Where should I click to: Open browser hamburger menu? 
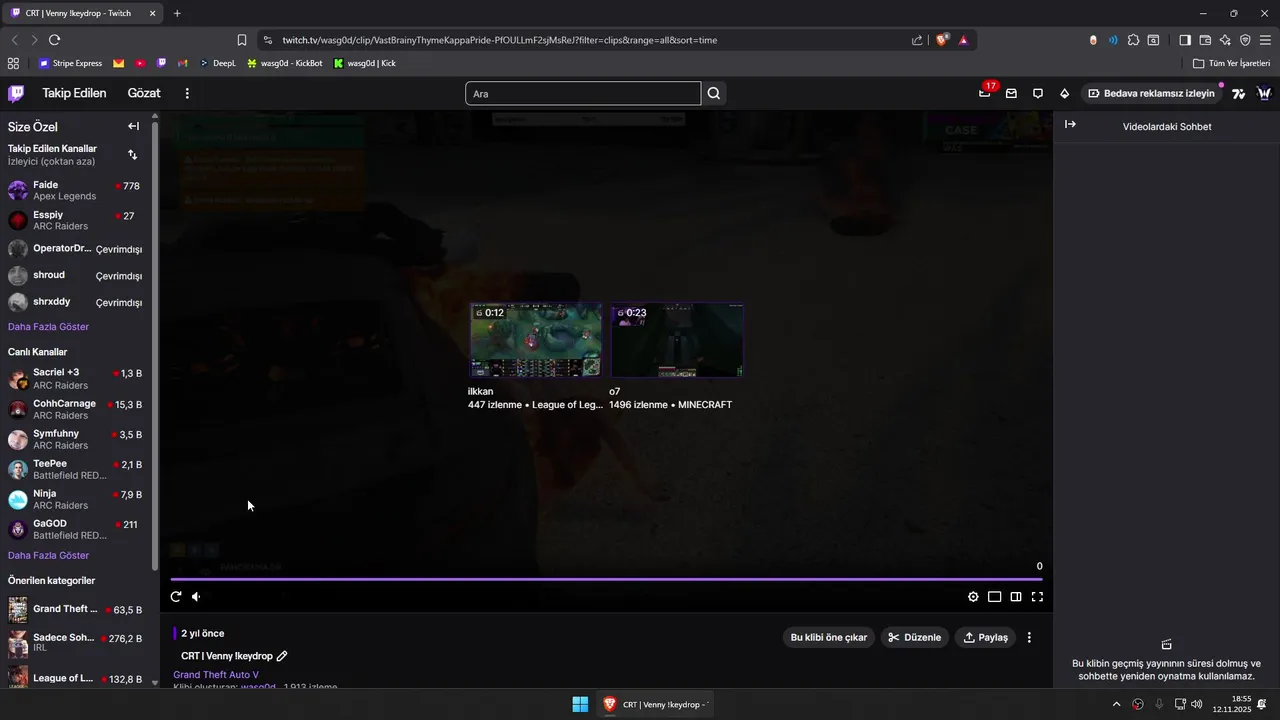pyautogui.click(x=1265, y=40)
